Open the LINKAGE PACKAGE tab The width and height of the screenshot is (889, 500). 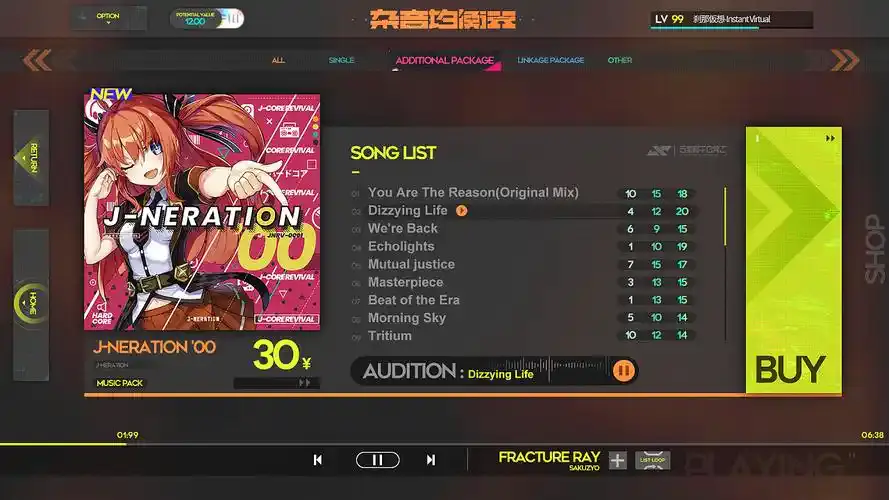click(551, 60)
